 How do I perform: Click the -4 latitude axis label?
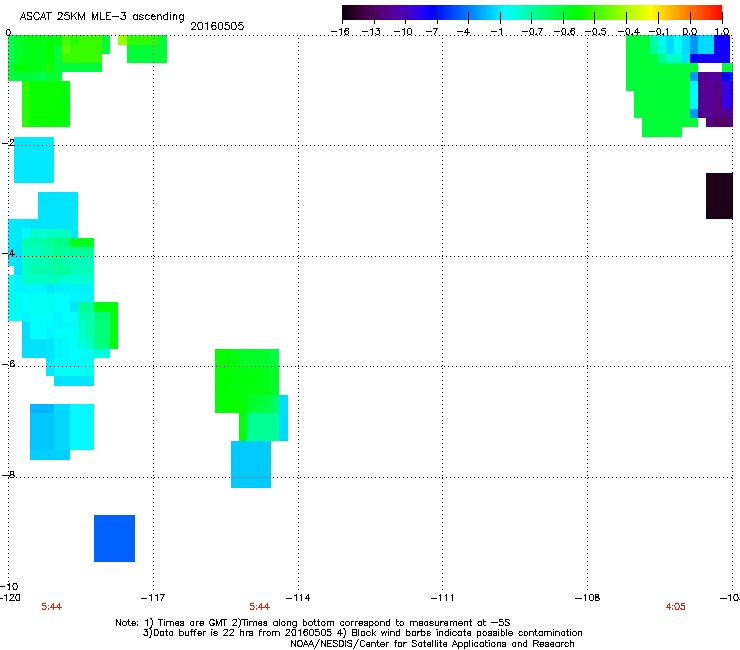[x=8, y=253]
